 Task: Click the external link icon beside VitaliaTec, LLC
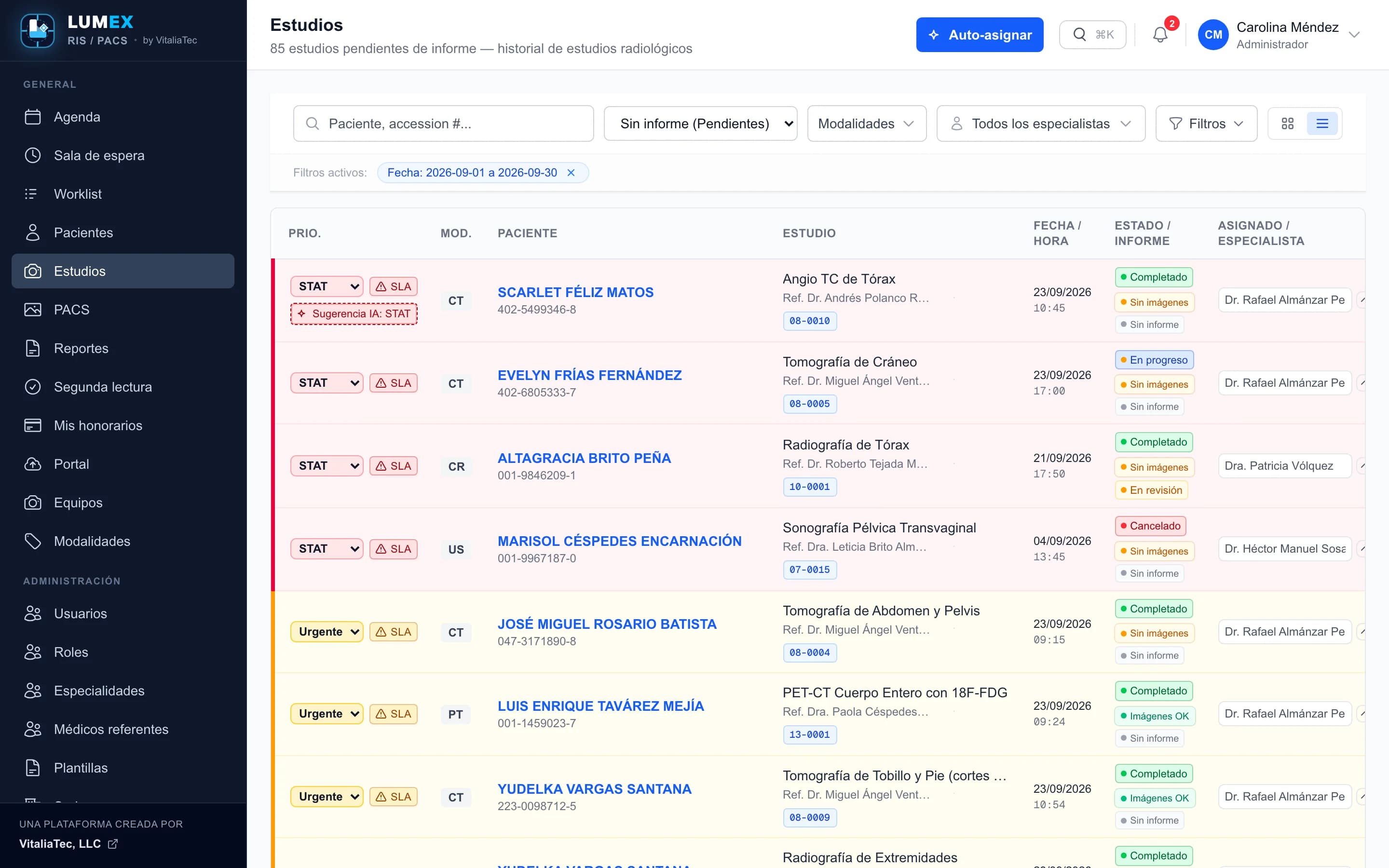[x=113, y=844]
